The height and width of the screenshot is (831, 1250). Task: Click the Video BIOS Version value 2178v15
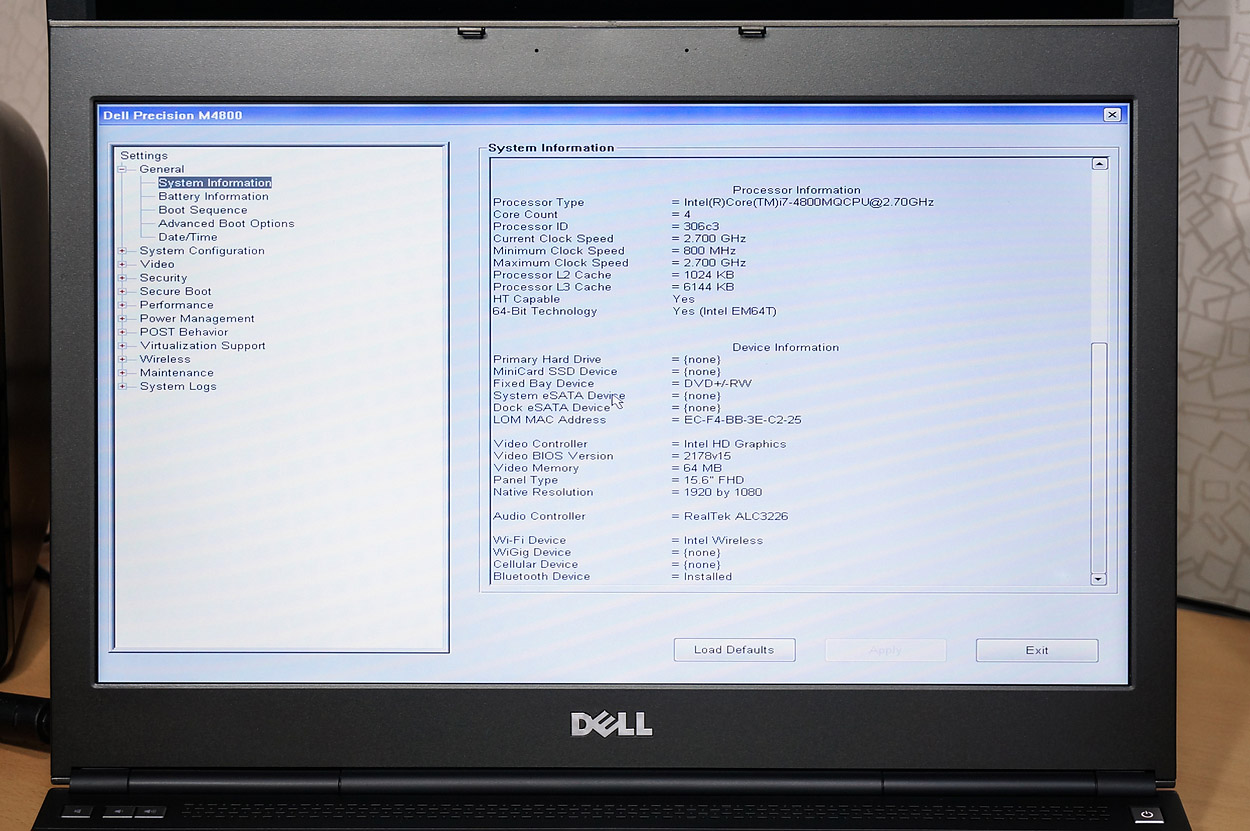tap(707, 456)
